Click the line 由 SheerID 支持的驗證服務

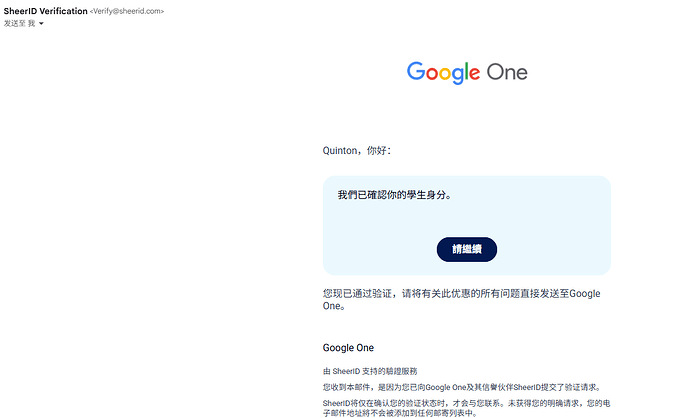[370, 371]
